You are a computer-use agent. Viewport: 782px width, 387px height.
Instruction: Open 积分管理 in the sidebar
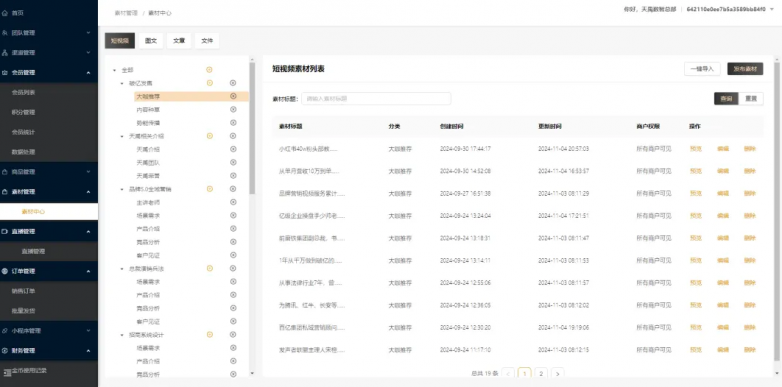[23, 112]
